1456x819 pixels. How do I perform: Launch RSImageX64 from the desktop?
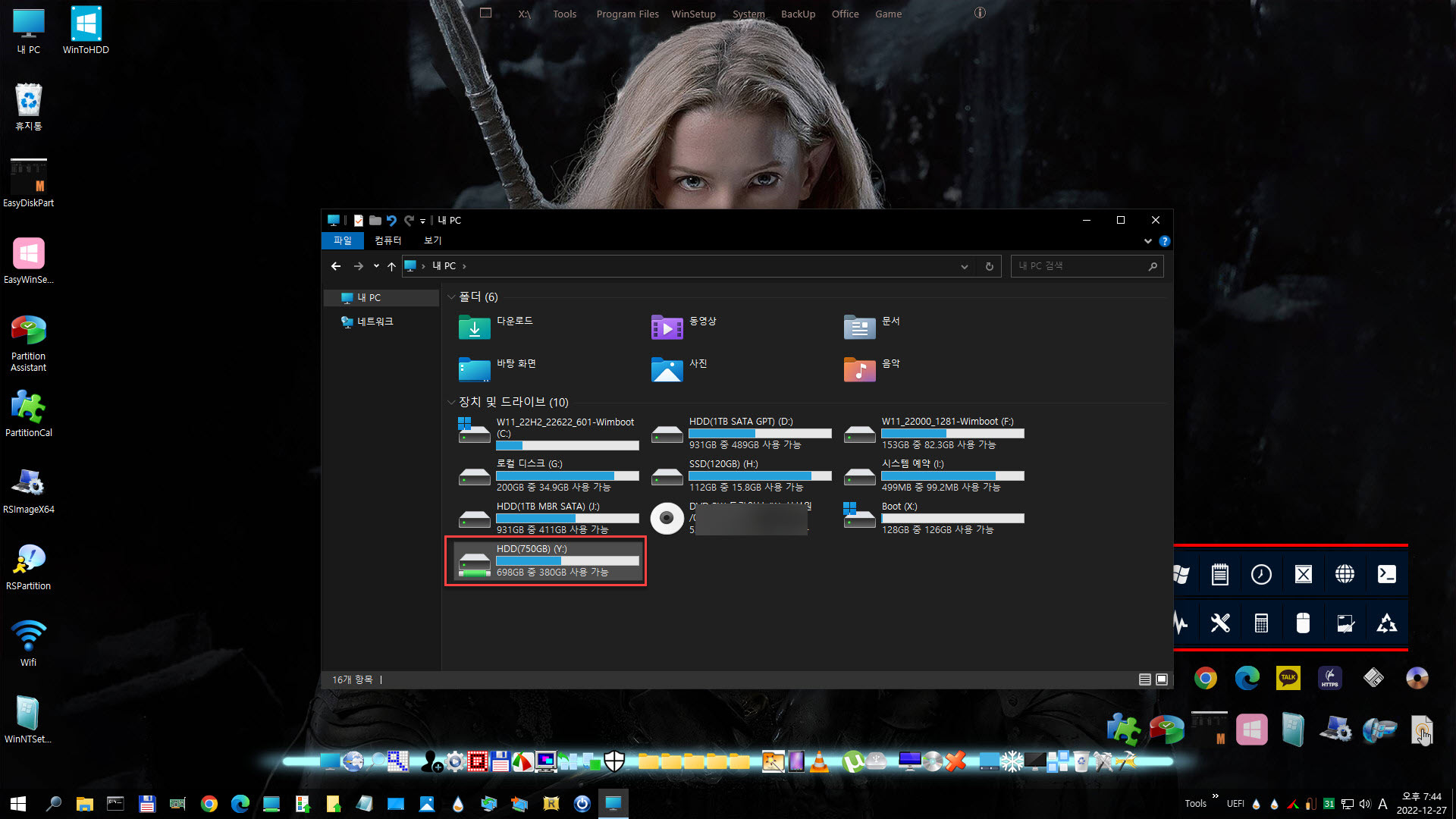point(28,491)
